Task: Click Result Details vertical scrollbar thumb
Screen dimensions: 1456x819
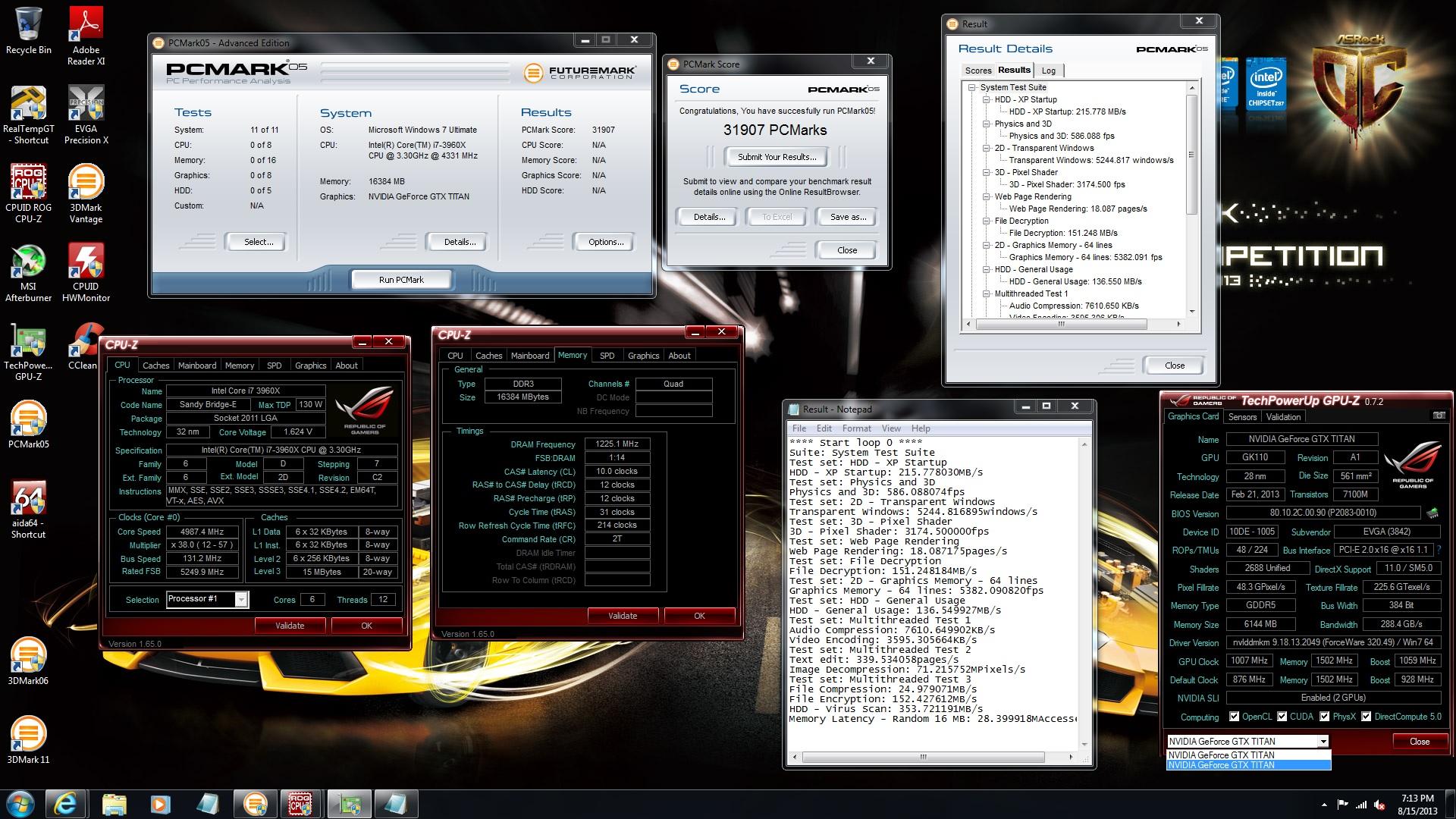Action: pos(1191,155)
